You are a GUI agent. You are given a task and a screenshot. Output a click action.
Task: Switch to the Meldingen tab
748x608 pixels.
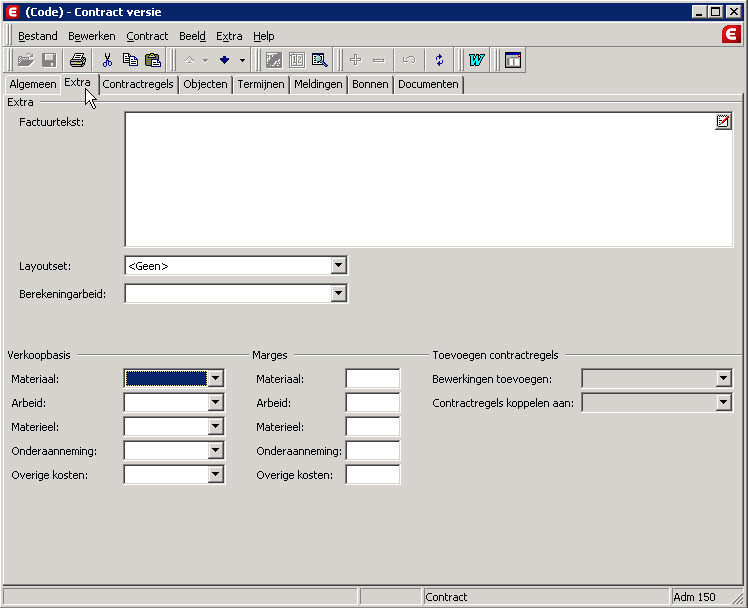318,84
